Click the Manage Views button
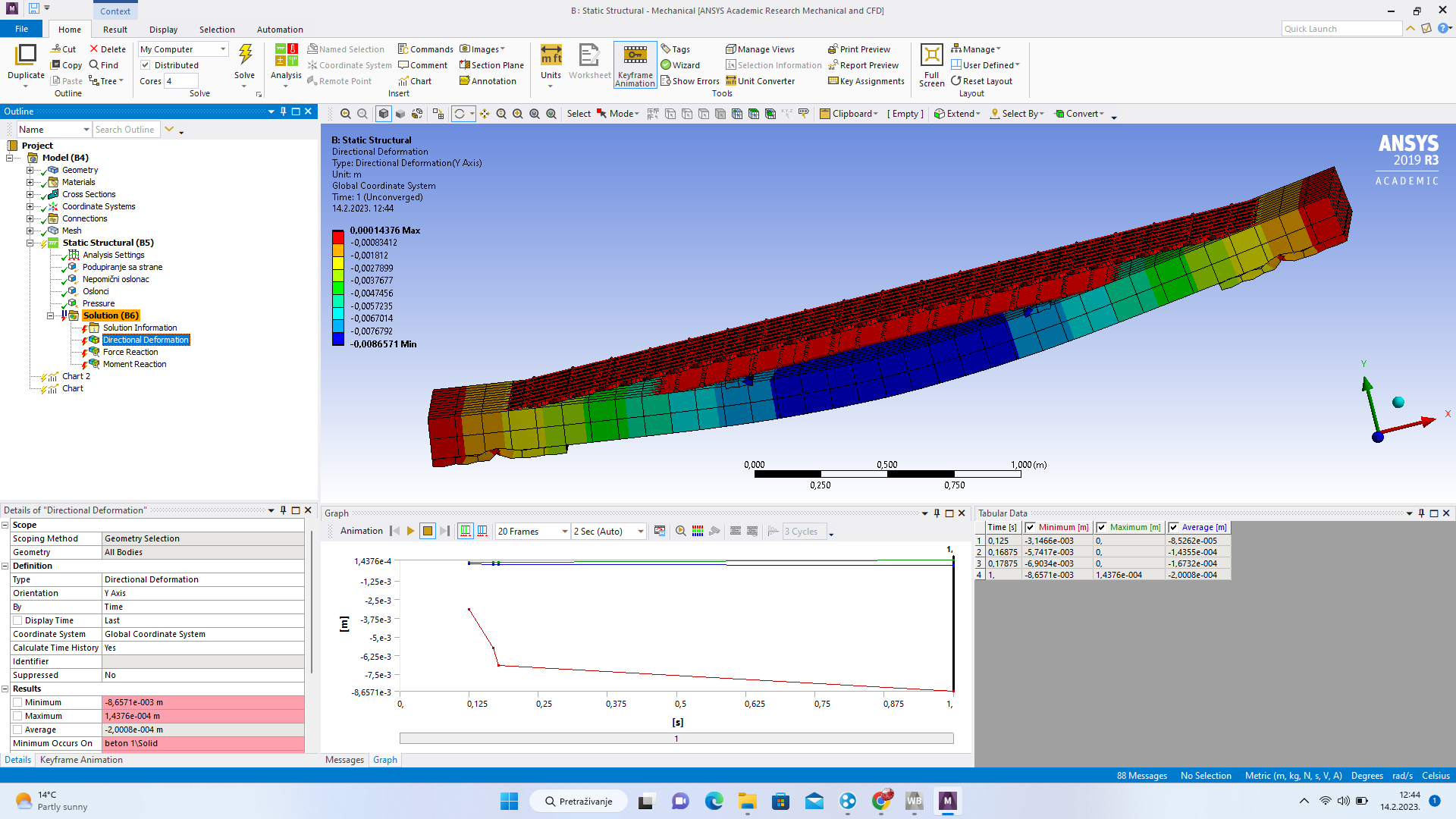 tap(760, 49)
